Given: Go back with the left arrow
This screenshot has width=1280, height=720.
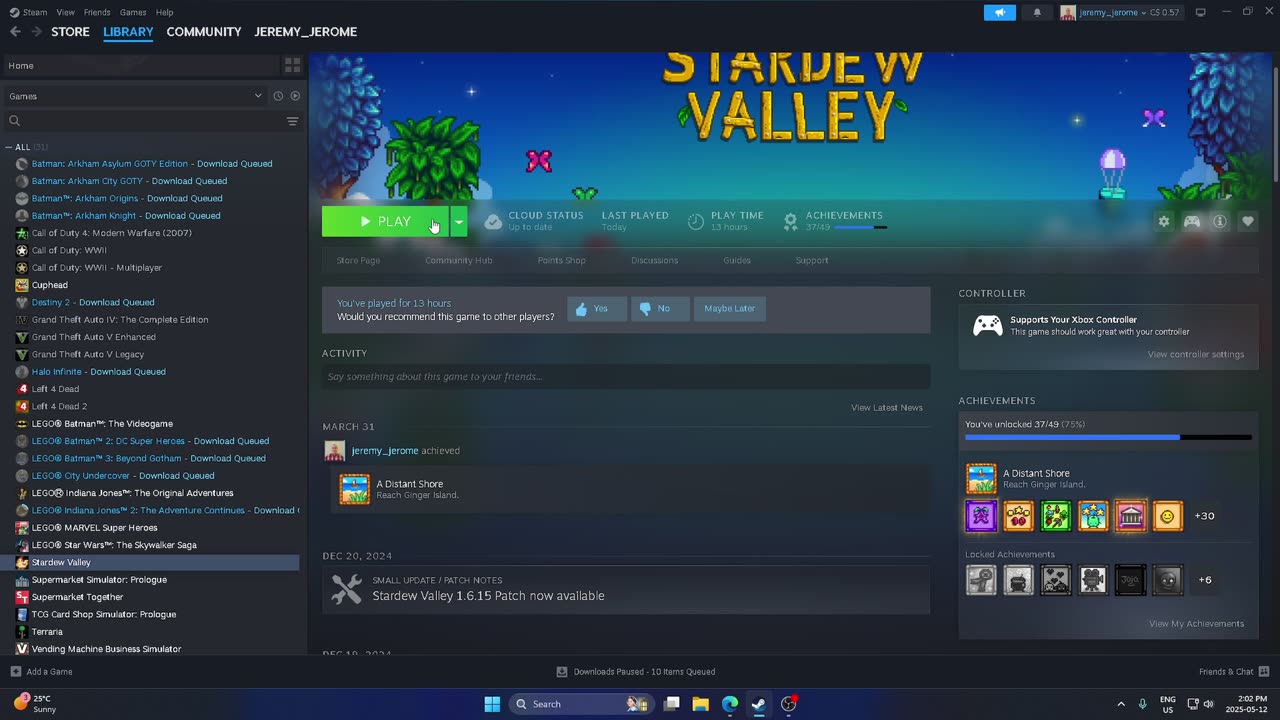Looking at the screenshot, I should (15, 32).
